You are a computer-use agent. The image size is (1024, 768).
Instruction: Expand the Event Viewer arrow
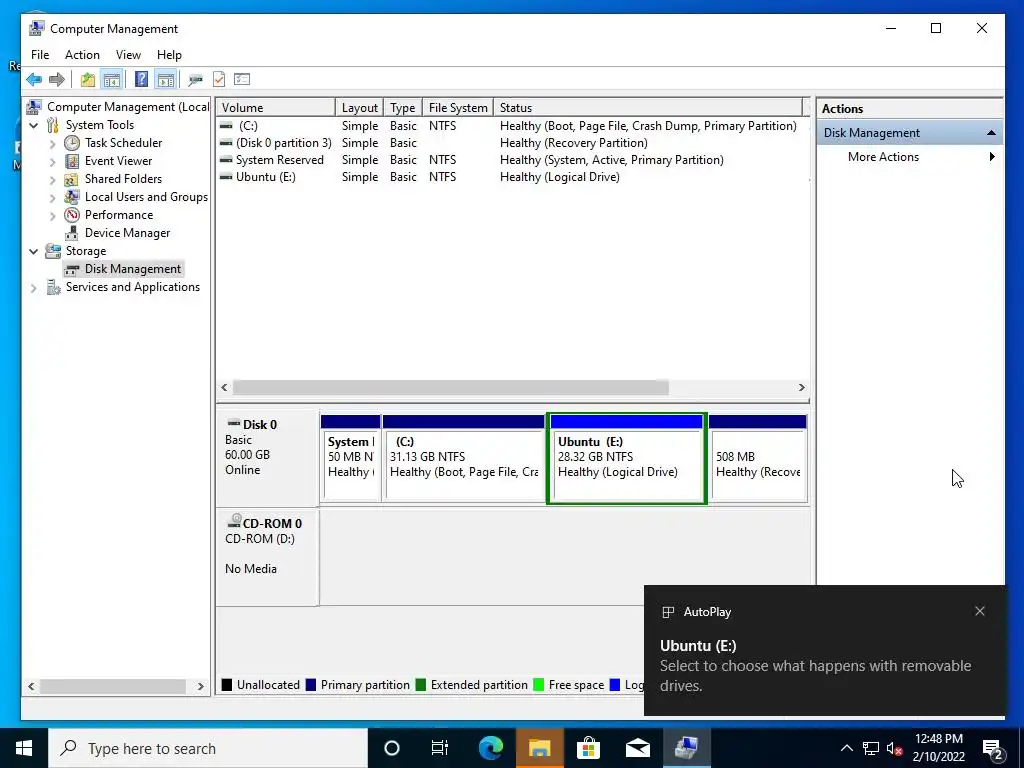[x=53, y=161]
